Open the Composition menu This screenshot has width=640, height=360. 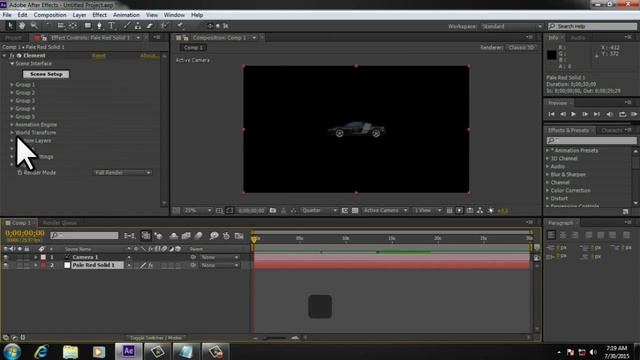(50, 15)
